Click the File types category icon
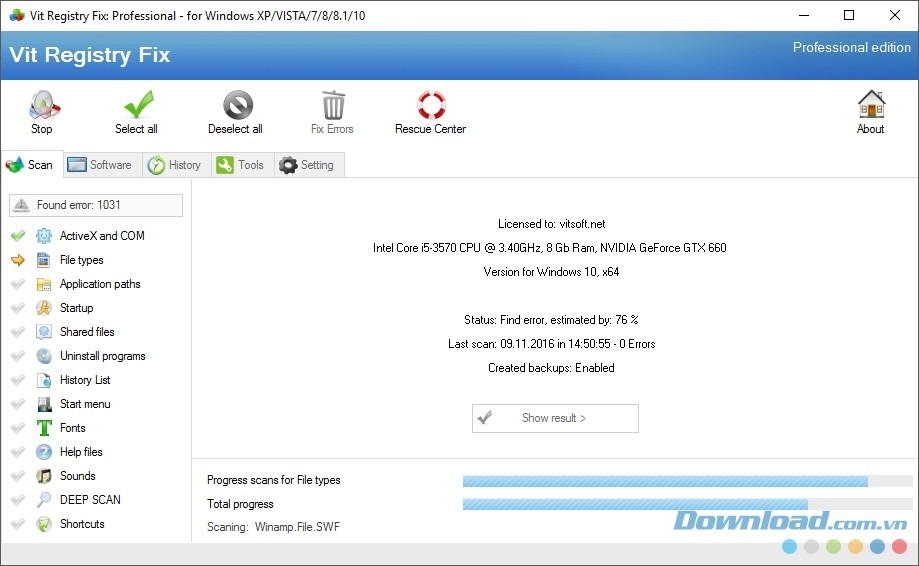 (44, 260)
